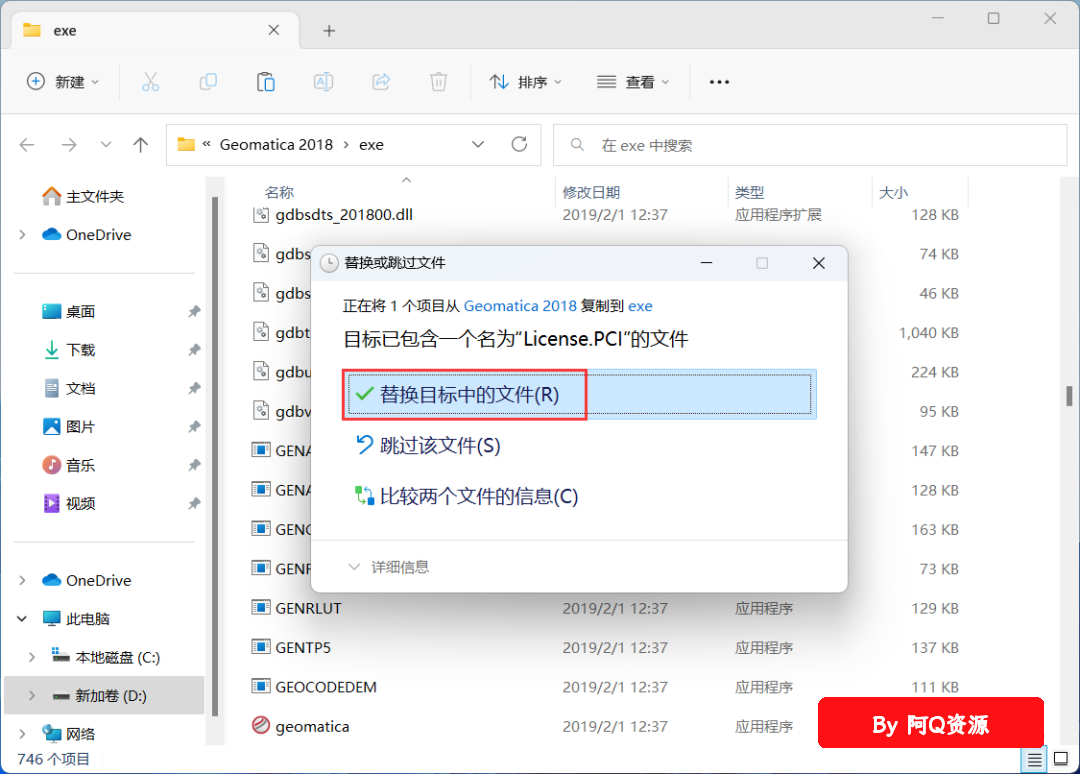Expand the first OneDrive tree node
The width and height of the screenshot is (1080, 774).
pos(22,235)
